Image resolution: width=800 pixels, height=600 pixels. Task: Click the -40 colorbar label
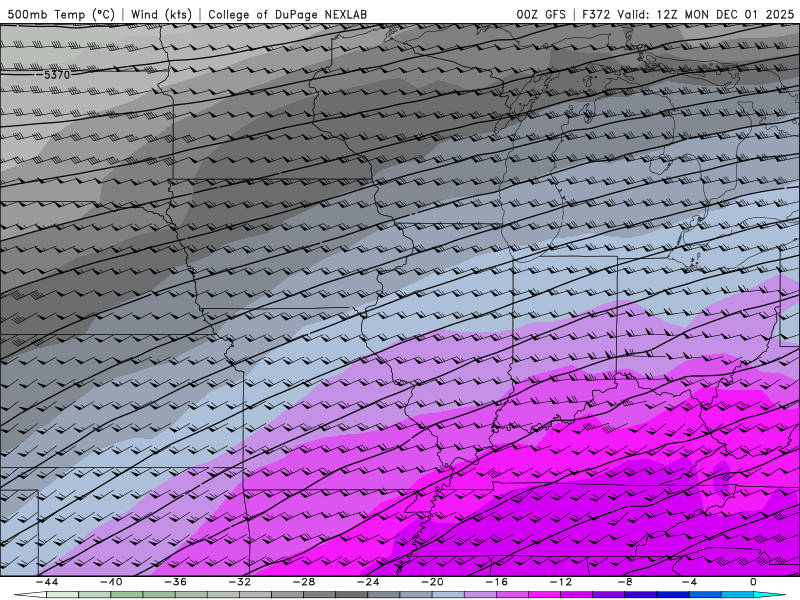pos(111,582)
